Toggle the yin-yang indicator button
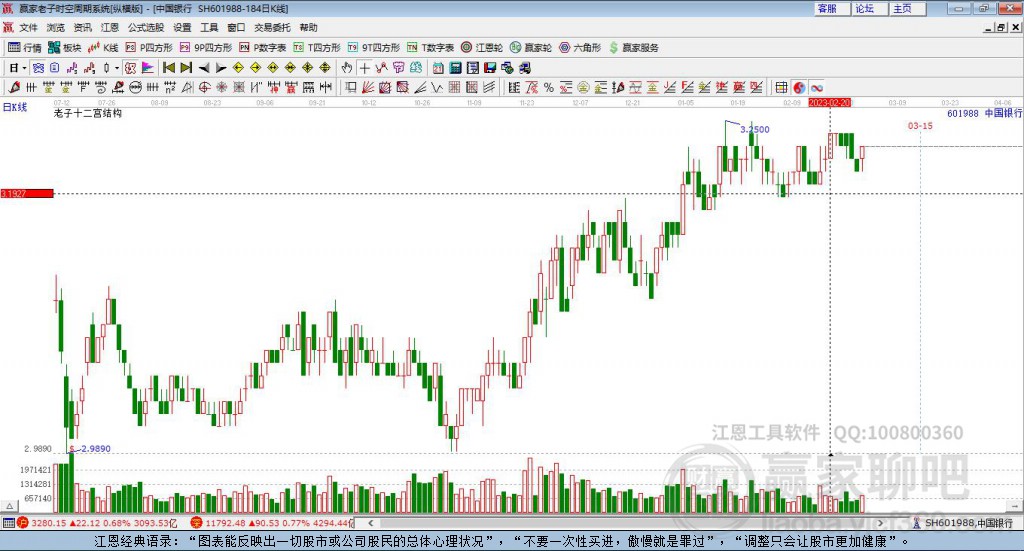Image resolution: width=1024 pixels, height=551 pixels. [799, 87]
